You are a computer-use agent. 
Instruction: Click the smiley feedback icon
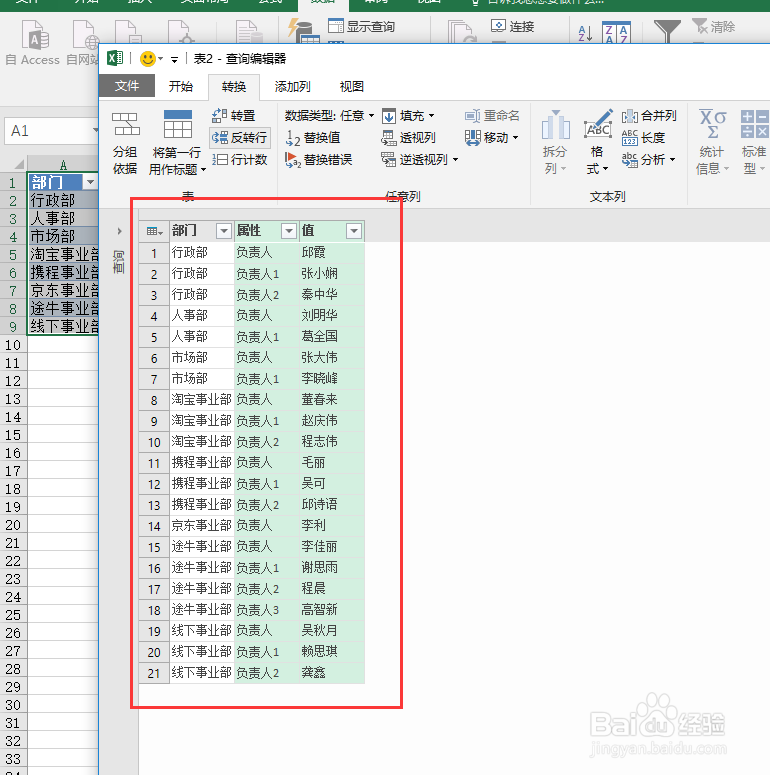coord(148,59)
